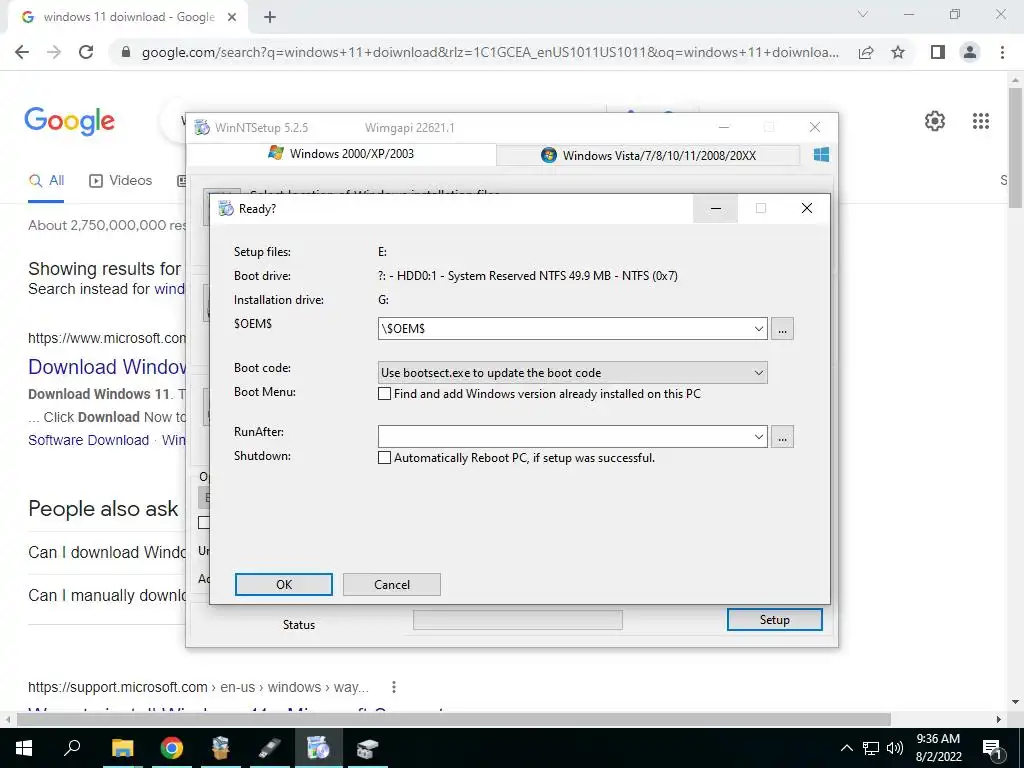This screenshot has height=768, width=1024.
Task: Click the vertical page scrollbar
Action: (x=1016, y=148)
